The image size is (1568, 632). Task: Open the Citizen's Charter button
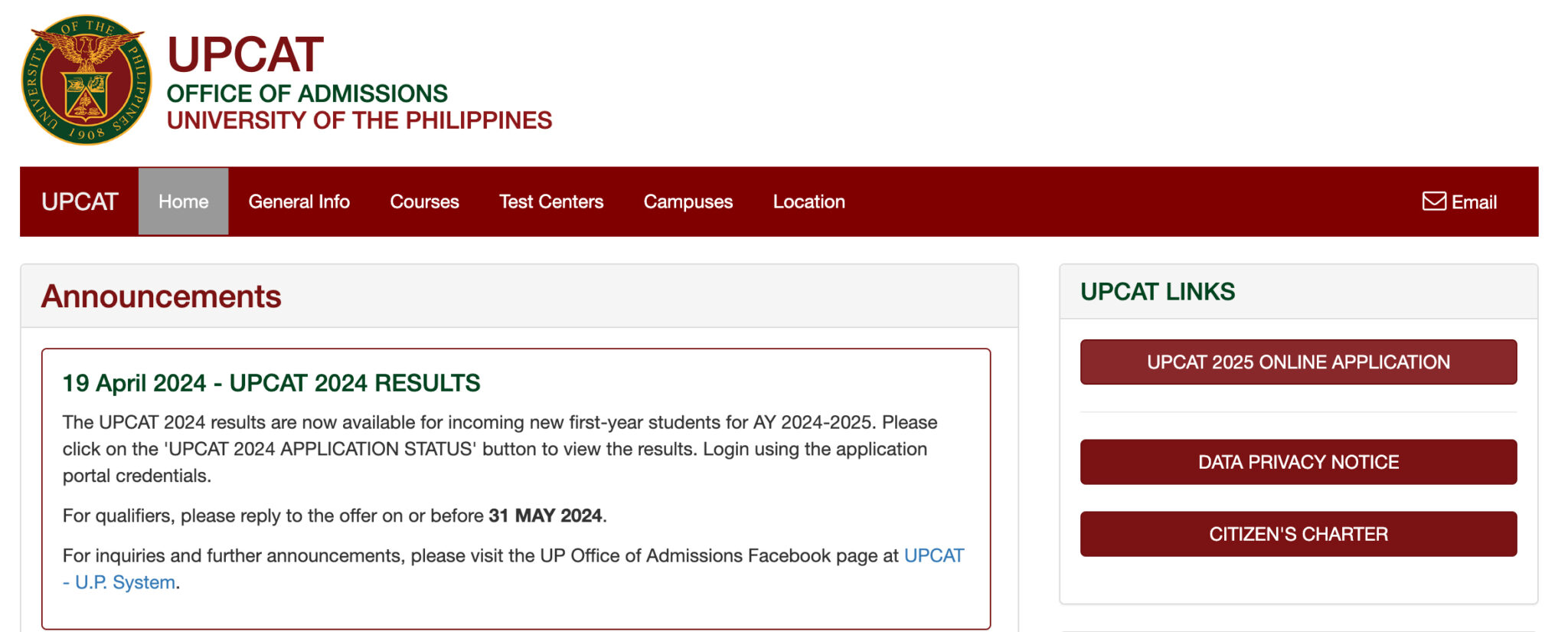click(x=1298, y=534)
